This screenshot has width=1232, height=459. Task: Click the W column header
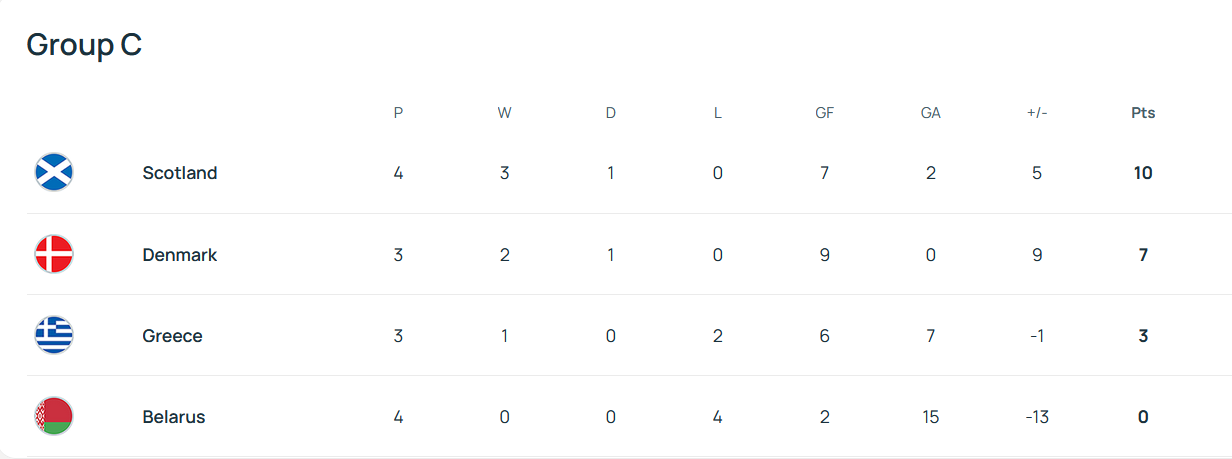click(x=504, y=113)
